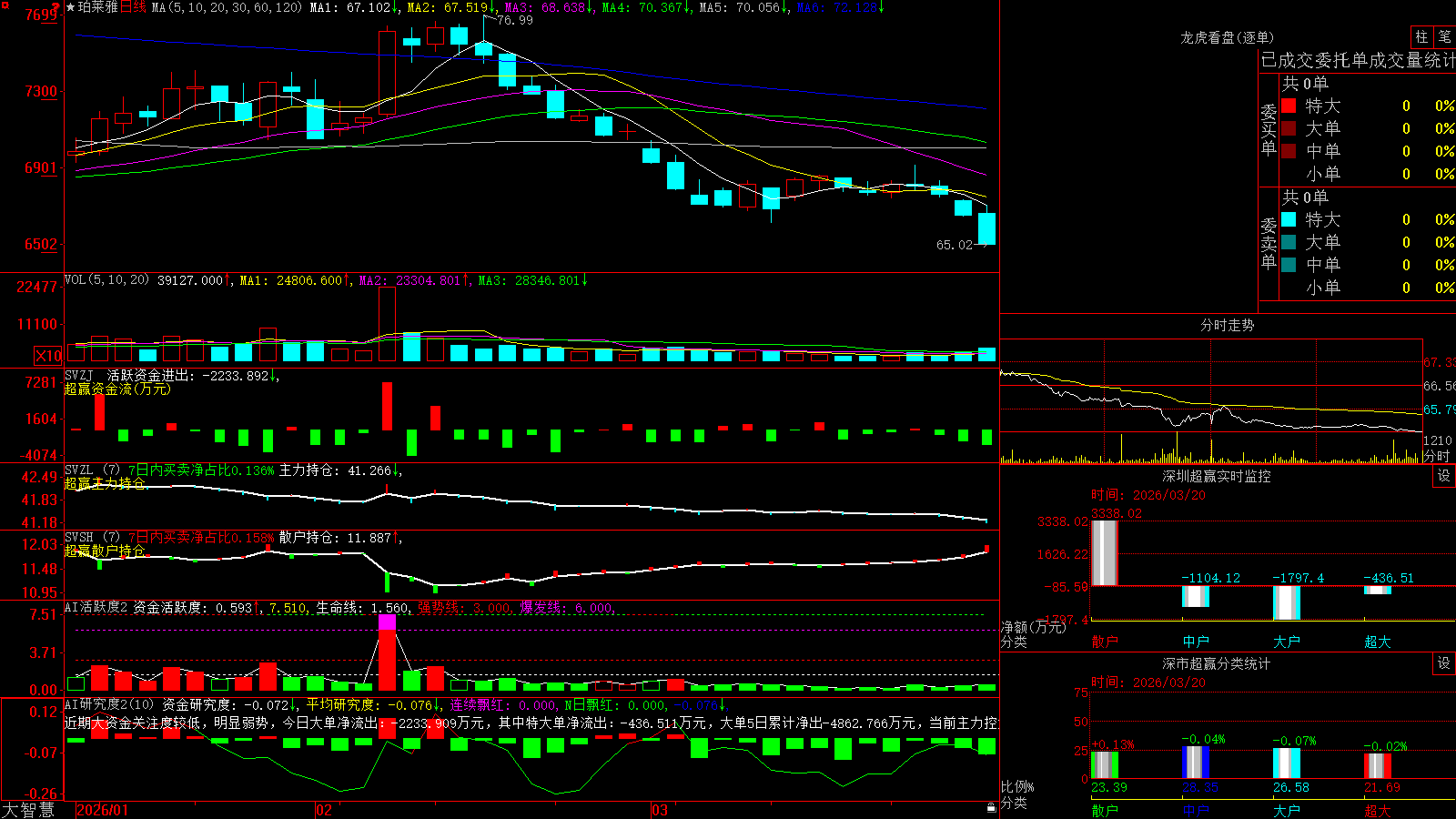
Task: Click the 23.39 散户 ratio value
Action: tap(1108, 787)
